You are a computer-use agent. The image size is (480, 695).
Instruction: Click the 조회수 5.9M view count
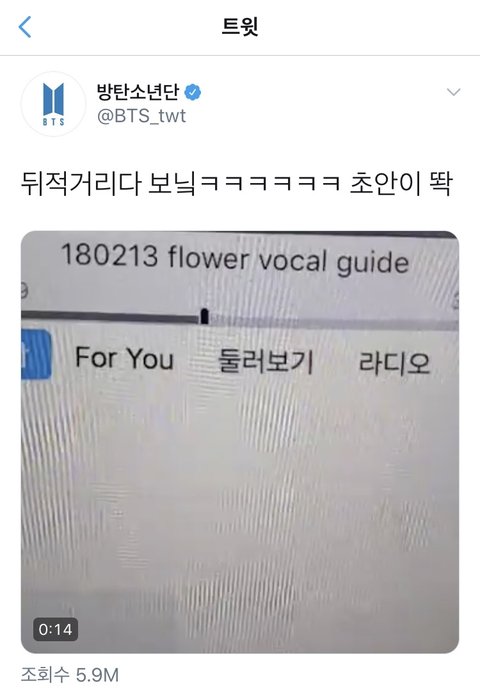pyautogui.click(x=70, y=675)
